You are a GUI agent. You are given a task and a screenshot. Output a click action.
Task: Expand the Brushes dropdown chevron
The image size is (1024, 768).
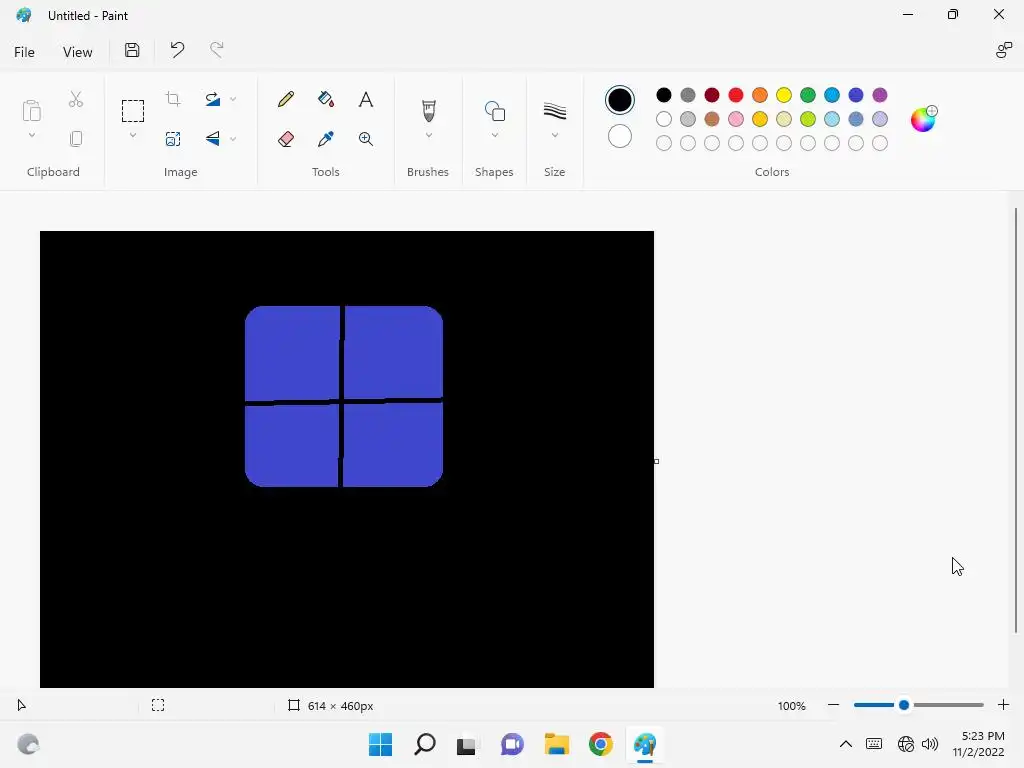click(428, 135)
